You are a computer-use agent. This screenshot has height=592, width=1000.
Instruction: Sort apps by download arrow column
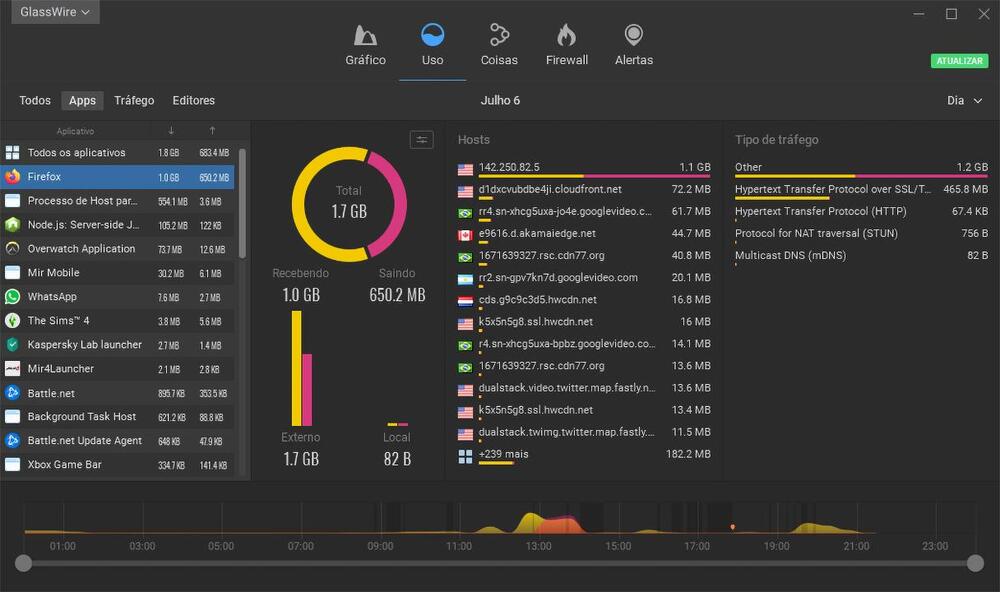point(171,131)
